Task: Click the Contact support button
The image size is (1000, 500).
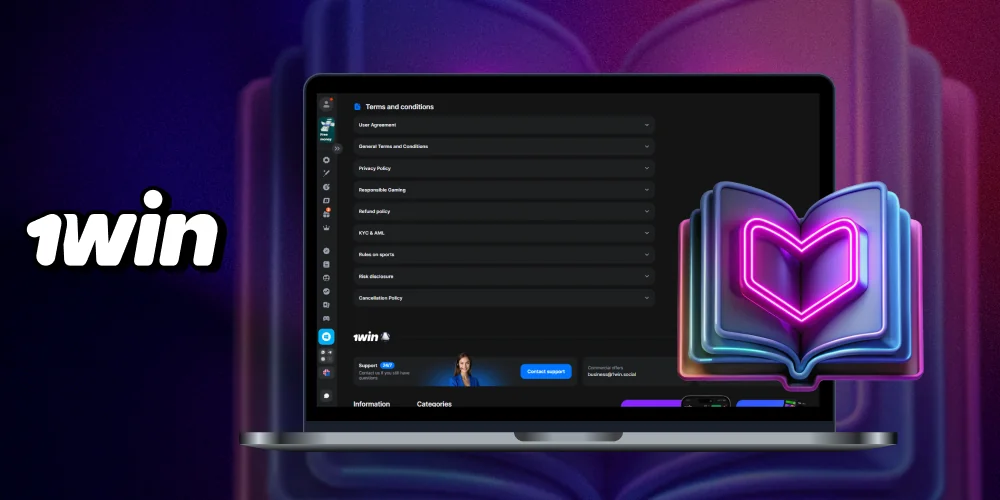Action: tap(546, 371)
